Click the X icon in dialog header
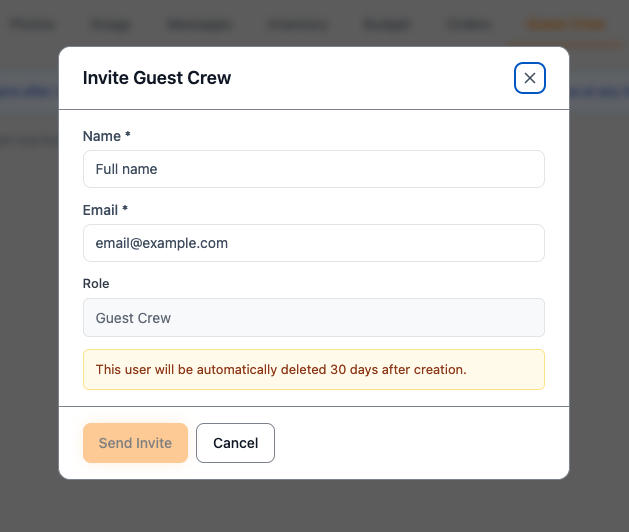The width and height of the screenshot is (629, 532). pos(530,78)
